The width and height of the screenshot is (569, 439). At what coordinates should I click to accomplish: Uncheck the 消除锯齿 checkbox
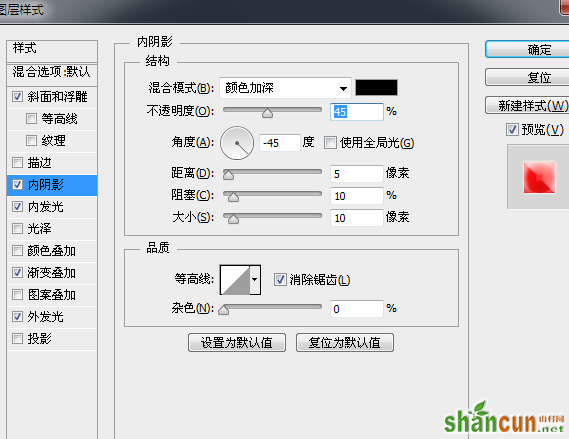click(280, 279)
